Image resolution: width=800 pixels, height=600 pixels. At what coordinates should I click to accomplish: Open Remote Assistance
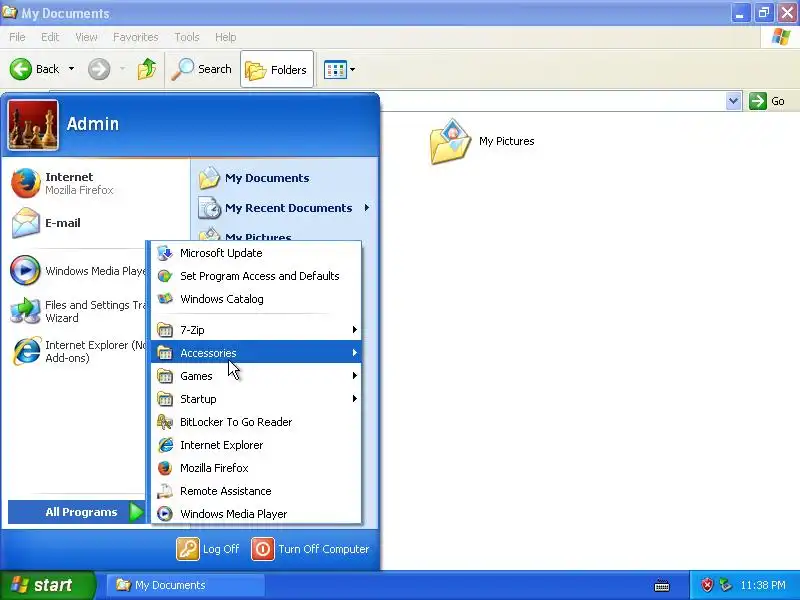coord(256,491)
